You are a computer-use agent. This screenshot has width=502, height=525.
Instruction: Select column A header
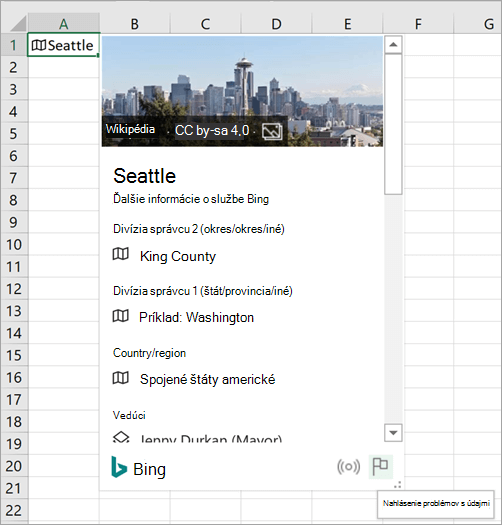pyautogui.click(x=64, y=23)
